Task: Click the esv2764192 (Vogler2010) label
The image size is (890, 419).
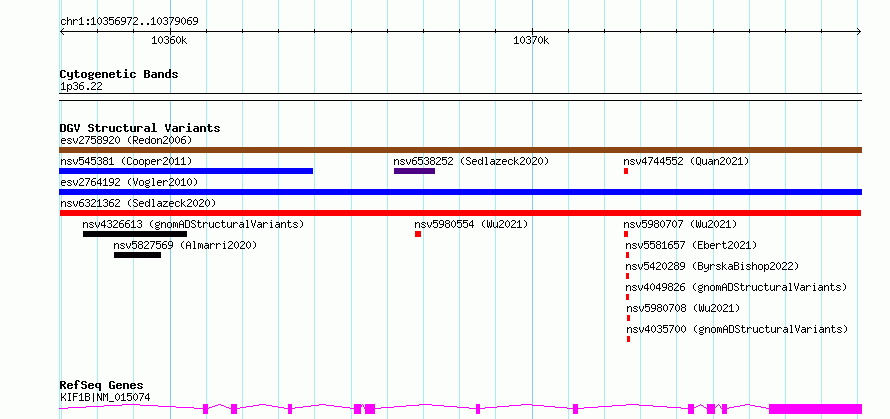Action: click(x=129, y=182)
